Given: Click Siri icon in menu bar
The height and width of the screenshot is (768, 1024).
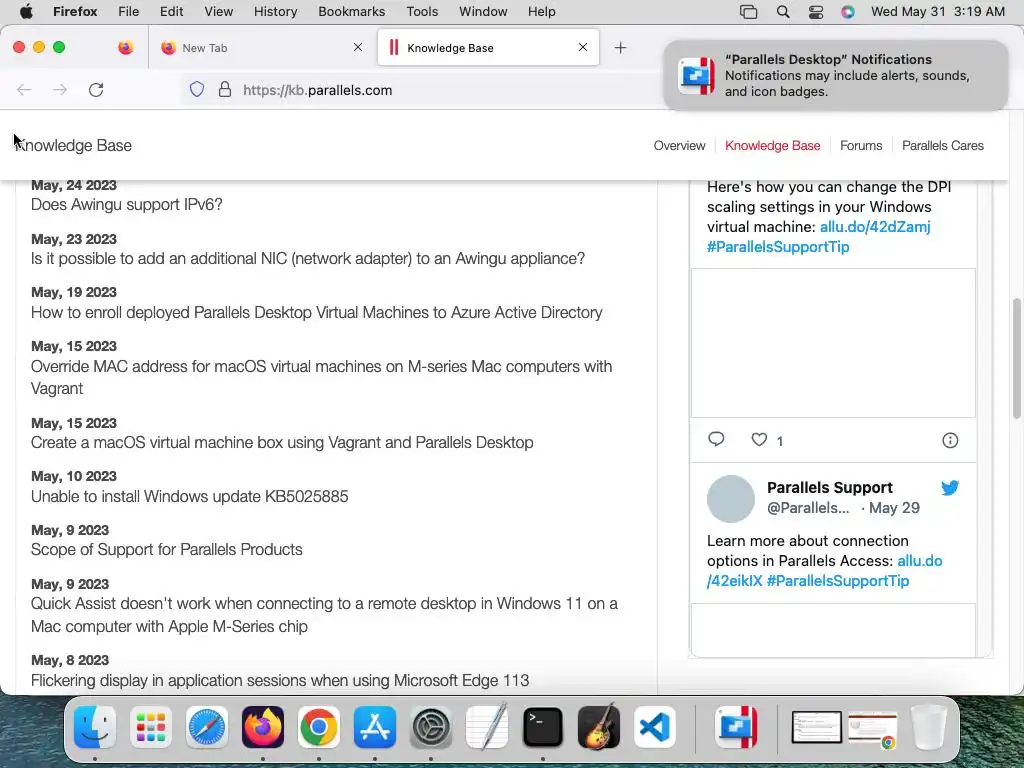Looking at the screenshot, I should (x=848, y=12).
